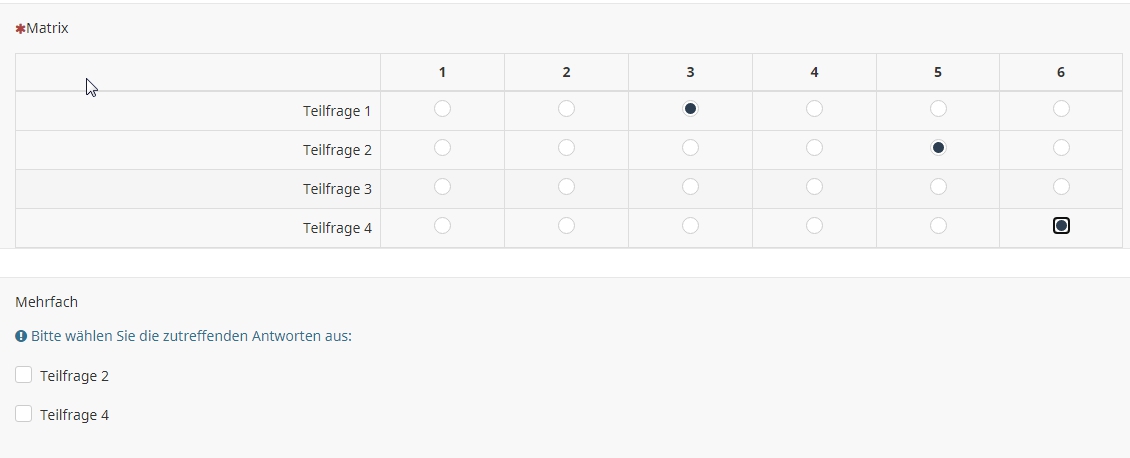Click the Teilfrage 3 row label
The width and height of the screenshot is (1130, 458).
tap(337, 189)
